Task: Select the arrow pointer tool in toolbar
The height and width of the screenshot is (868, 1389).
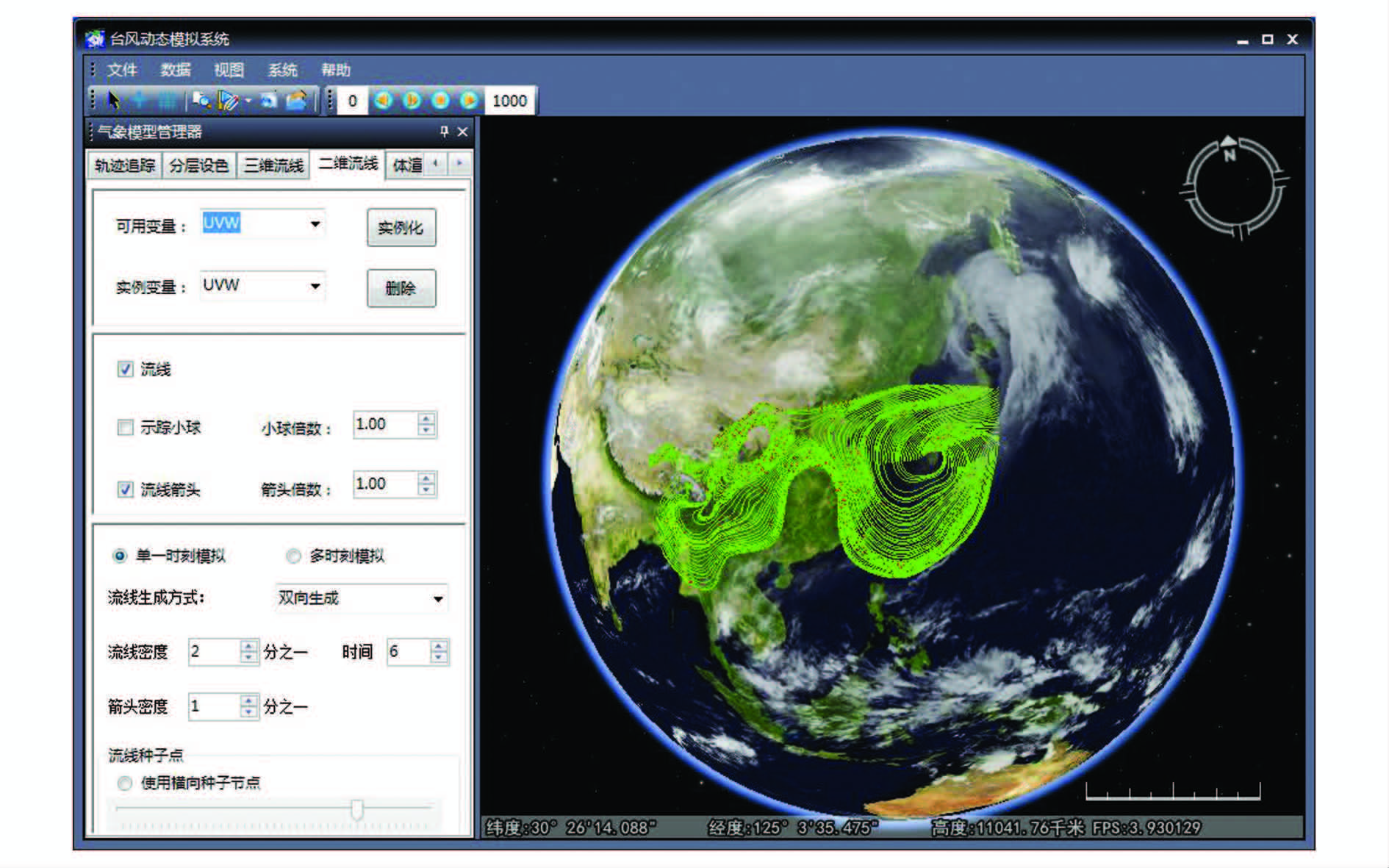Action: coord(113,100)
